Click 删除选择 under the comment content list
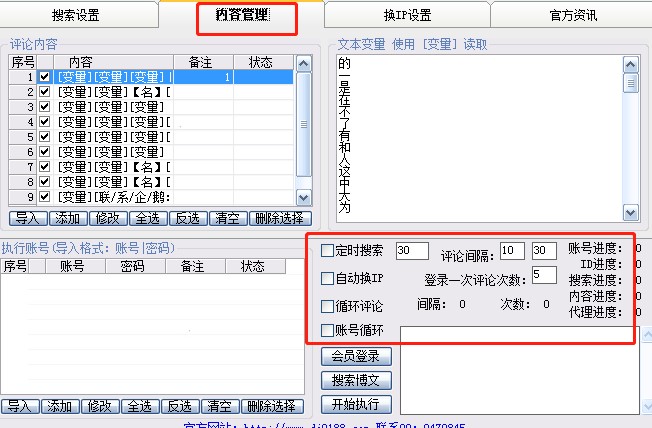The height and width of the screenshot is (428, 652). [x=280, y=218]
